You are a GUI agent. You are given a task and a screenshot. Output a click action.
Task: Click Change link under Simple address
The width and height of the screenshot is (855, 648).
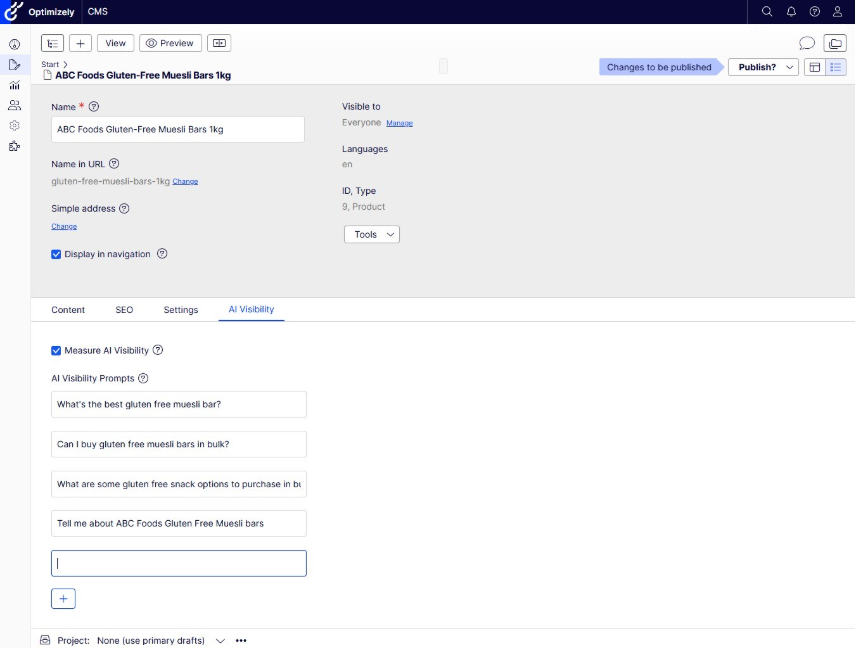click(64, 226)
